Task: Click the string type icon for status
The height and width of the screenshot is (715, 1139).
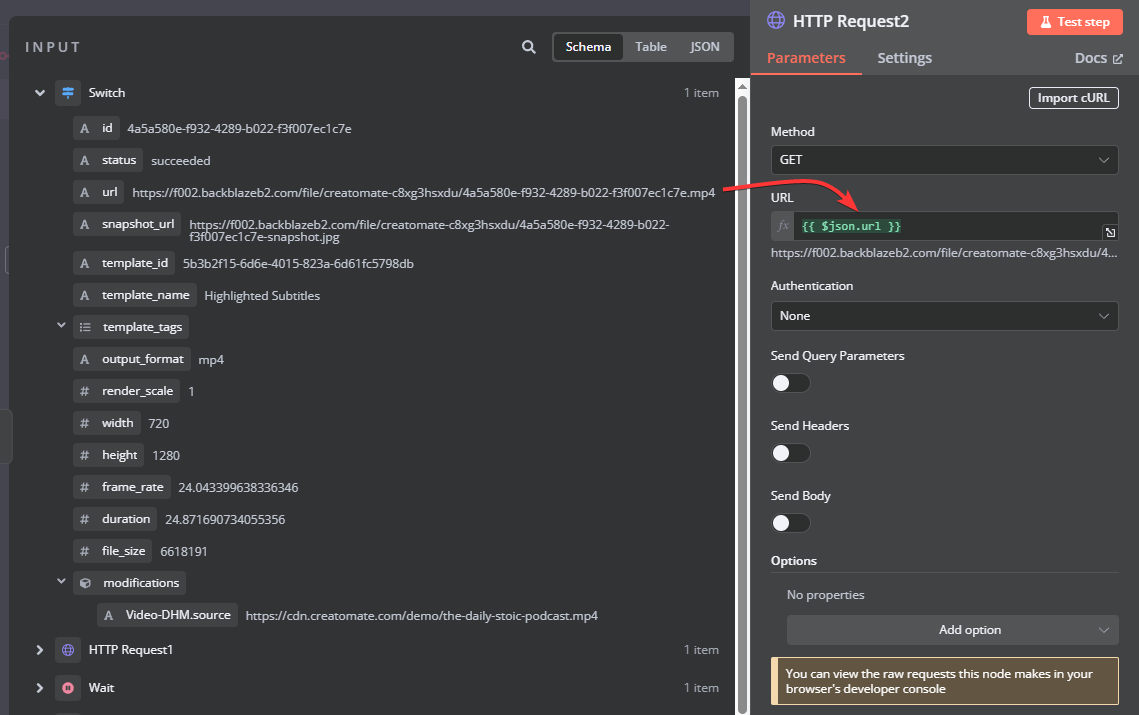Action: 85,161
